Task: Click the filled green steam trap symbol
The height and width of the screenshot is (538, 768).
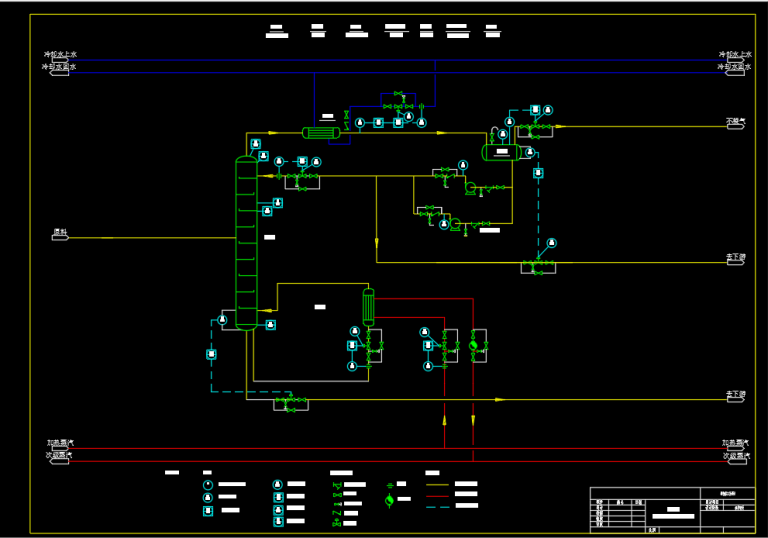Action: point(474,345)
